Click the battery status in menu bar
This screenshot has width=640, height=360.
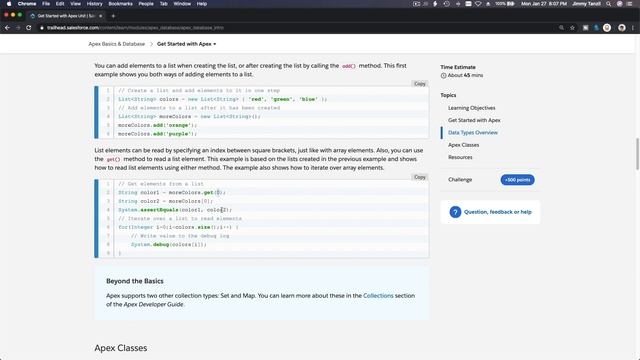[x=505, y=4]
